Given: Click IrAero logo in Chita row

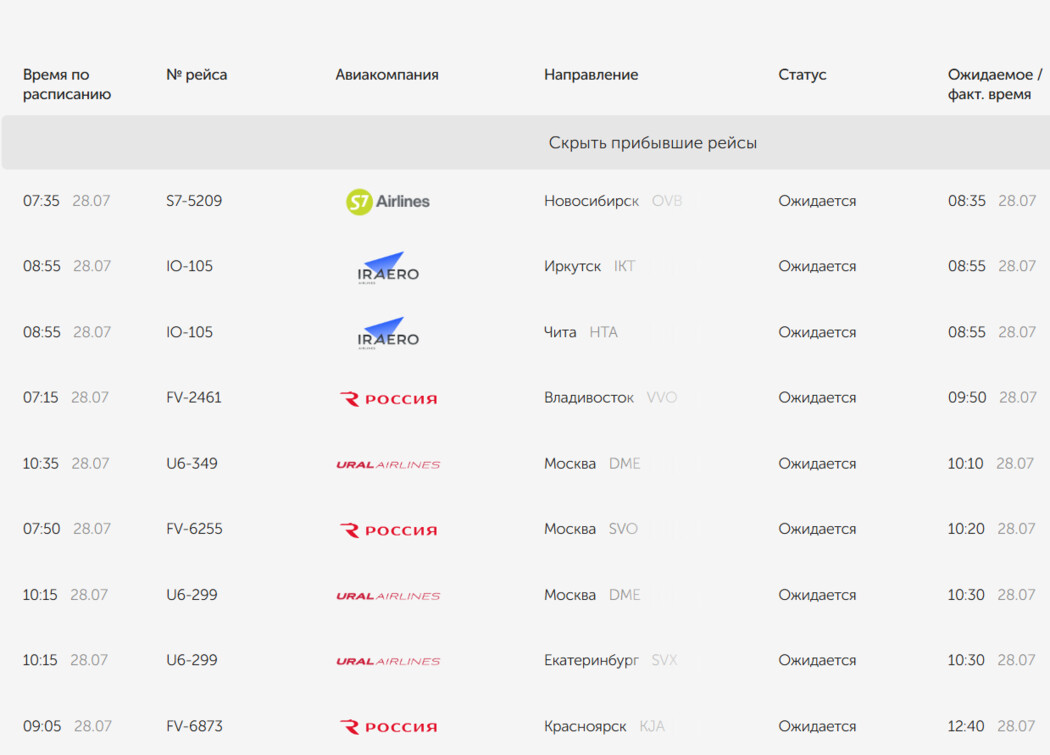Looking at the screenshot, I should 388,333.
